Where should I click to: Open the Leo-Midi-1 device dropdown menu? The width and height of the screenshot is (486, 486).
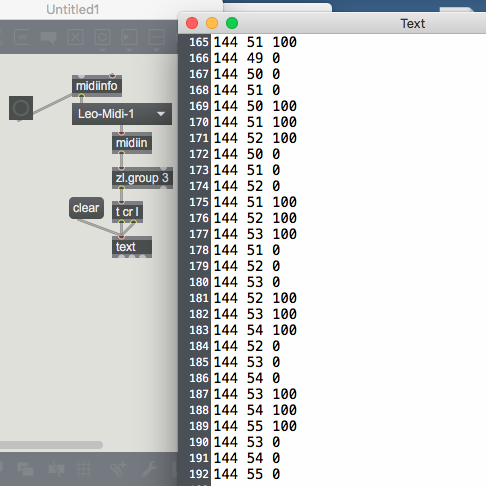[x=122, y=114]
